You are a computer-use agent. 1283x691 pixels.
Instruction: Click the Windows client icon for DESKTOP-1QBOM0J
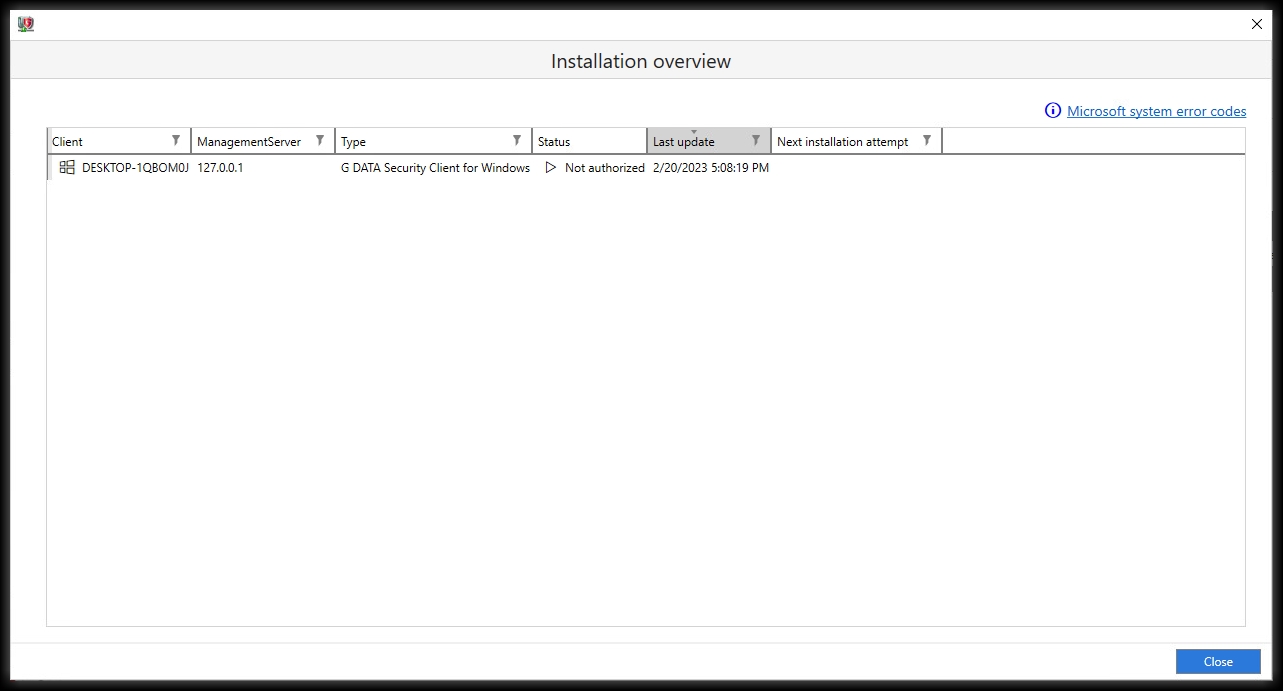67,168
